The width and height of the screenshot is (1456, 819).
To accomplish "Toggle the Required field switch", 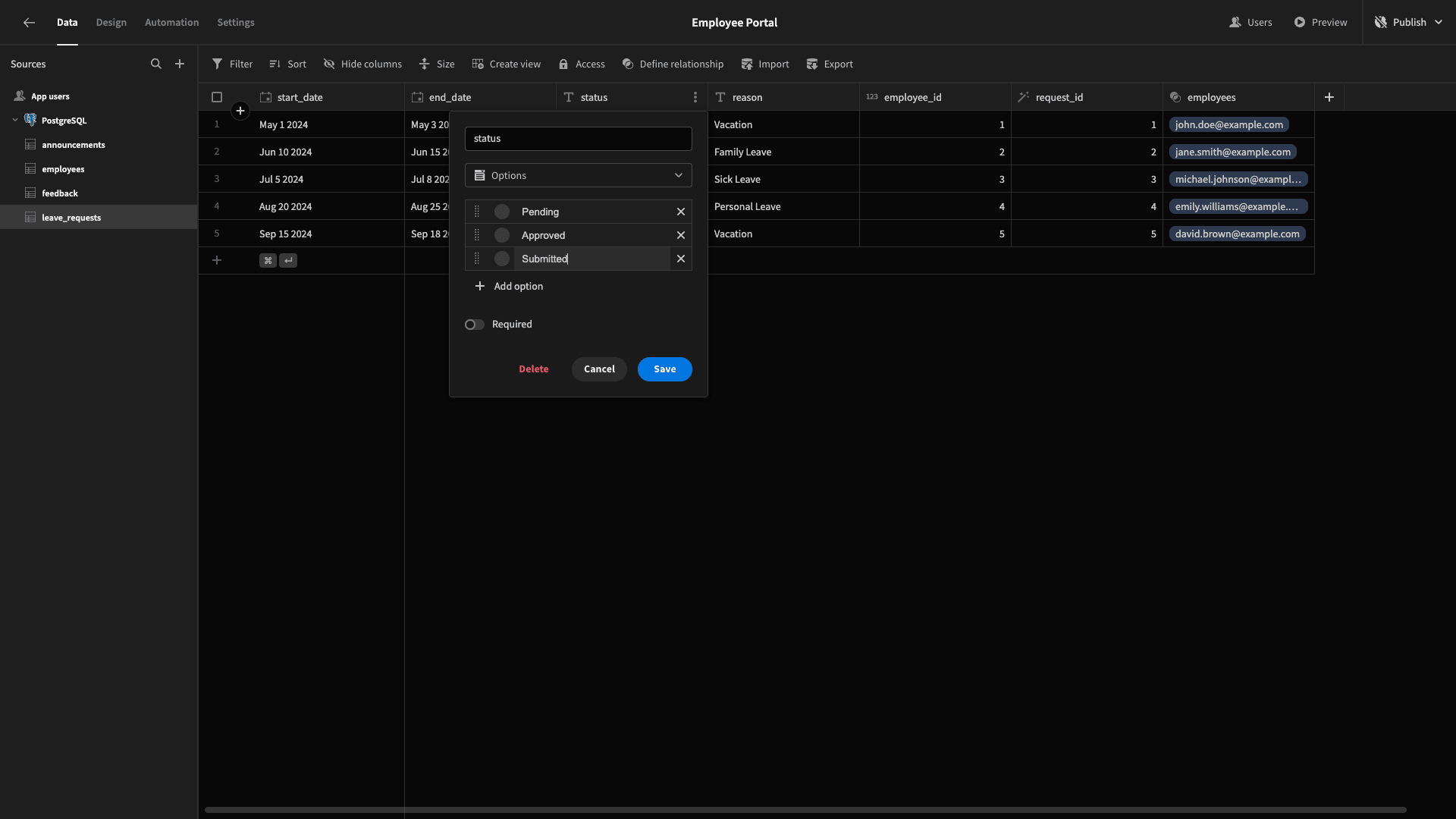I will click(475, 324).
